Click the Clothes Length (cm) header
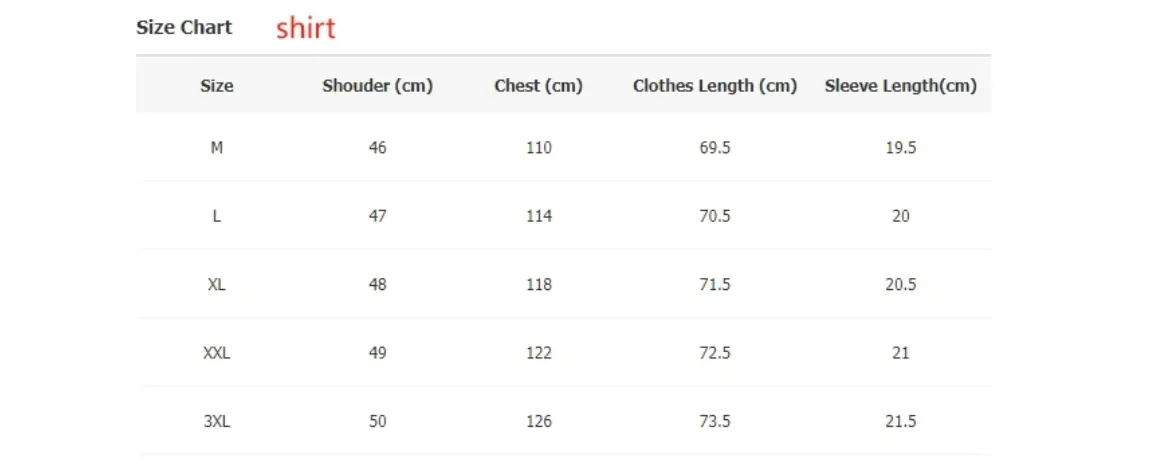This screenshot has width=1170, height=470. pos(715,86)
